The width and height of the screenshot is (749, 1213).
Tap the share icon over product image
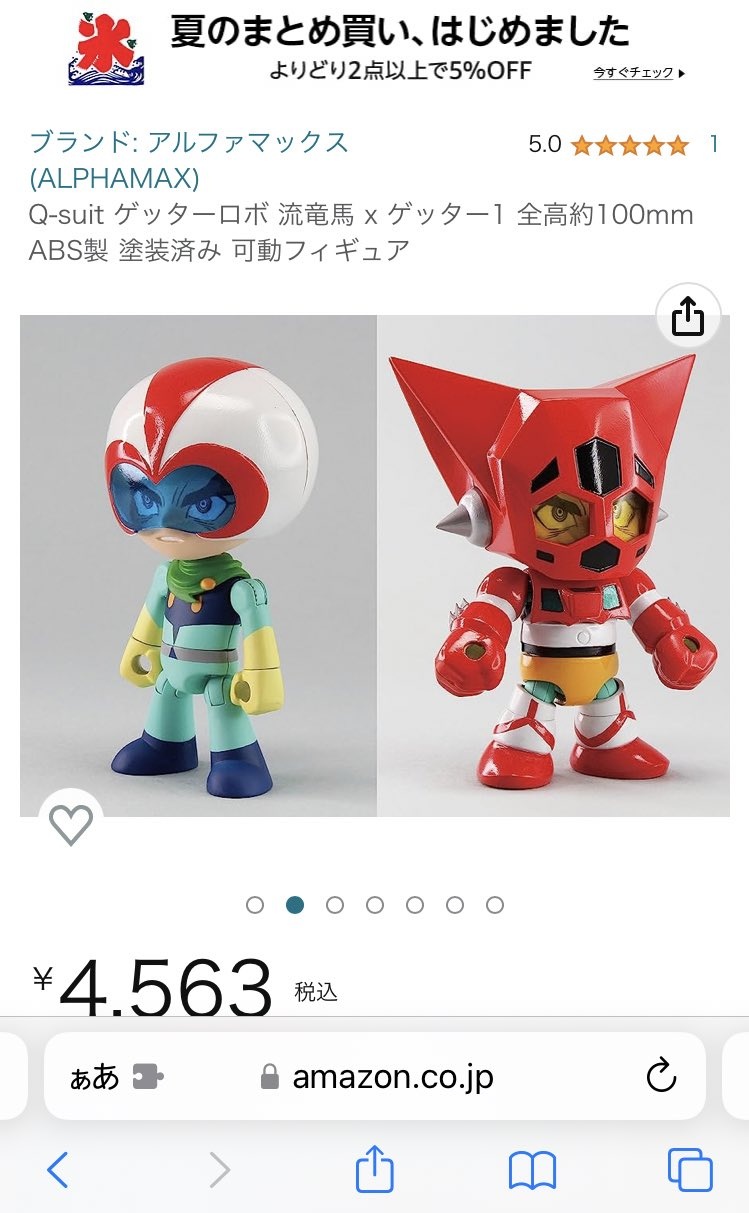tap(688, 317)
